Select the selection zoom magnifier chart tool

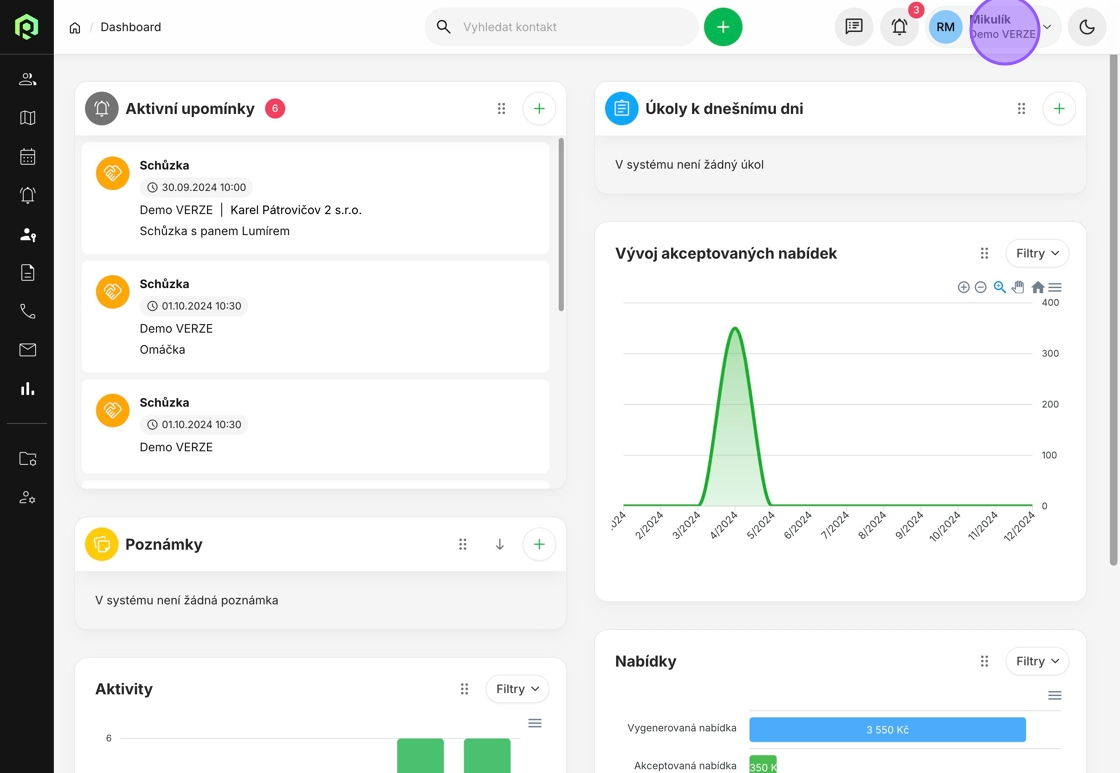click(x=1000, y=287)
